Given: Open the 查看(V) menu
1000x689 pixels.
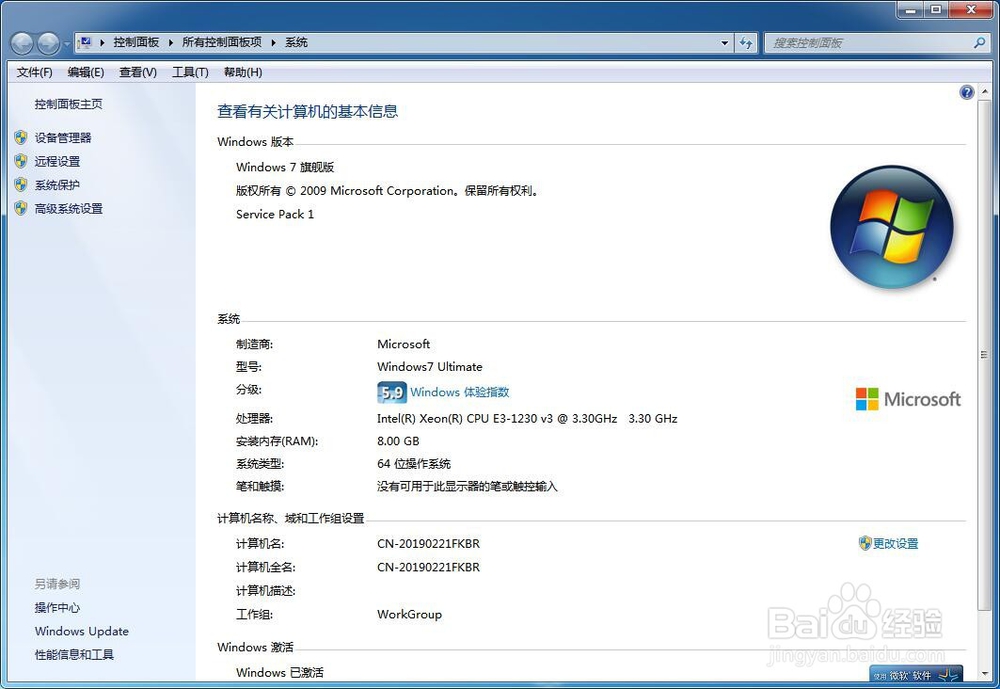Looking at the screenshot, I should click(x=138, y=72).
